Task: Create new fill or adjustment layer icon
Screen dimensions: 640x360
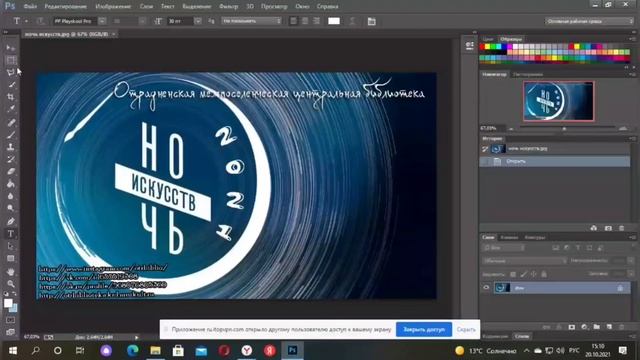Action: click(x=584, y=327)
